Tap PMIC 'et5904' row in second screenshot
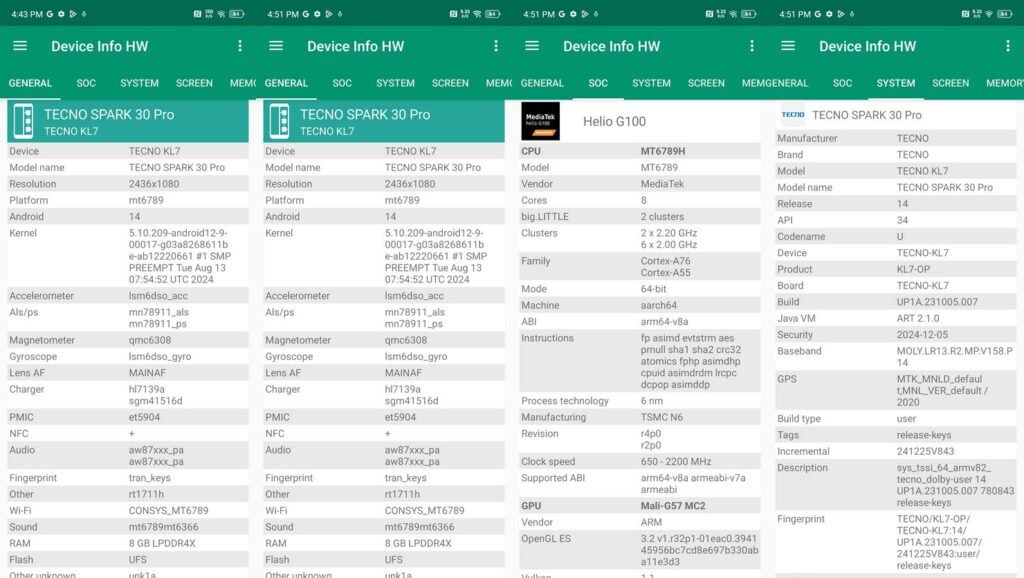Viewport: 1024px width, 578px height. (384, 417)
